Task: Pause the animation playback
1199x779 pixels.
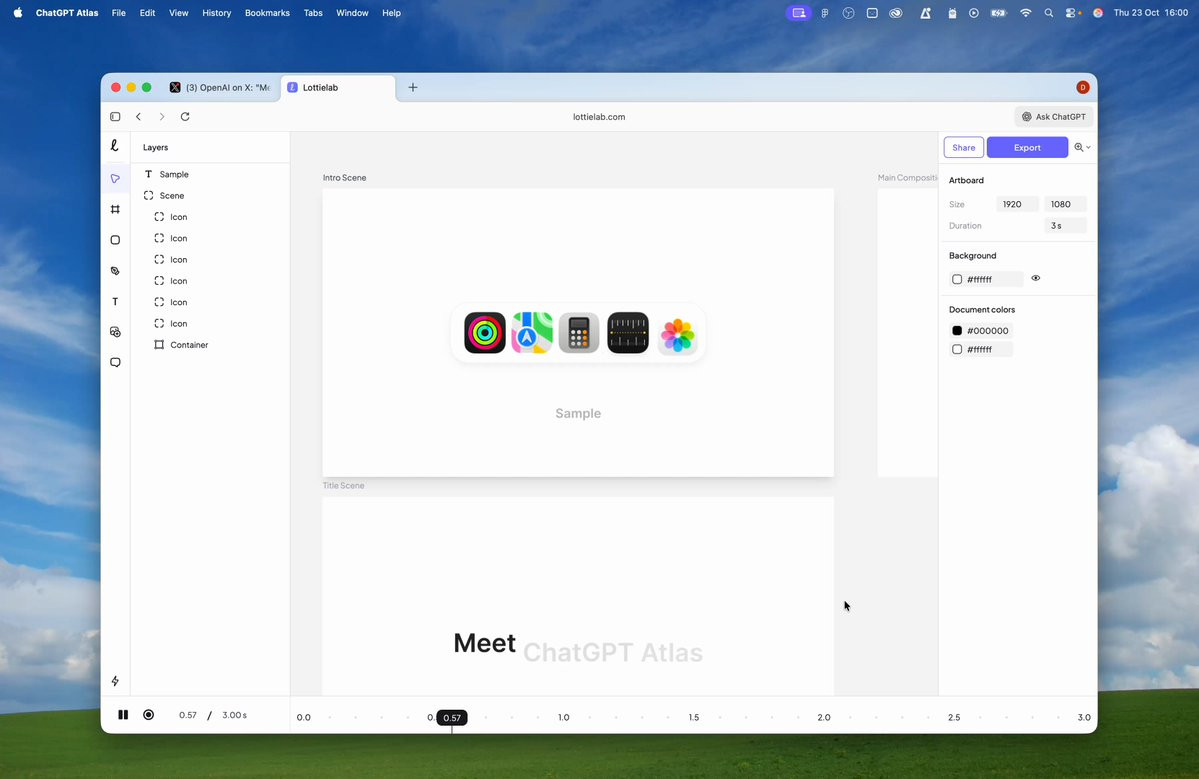Action: tap(123, 715)
